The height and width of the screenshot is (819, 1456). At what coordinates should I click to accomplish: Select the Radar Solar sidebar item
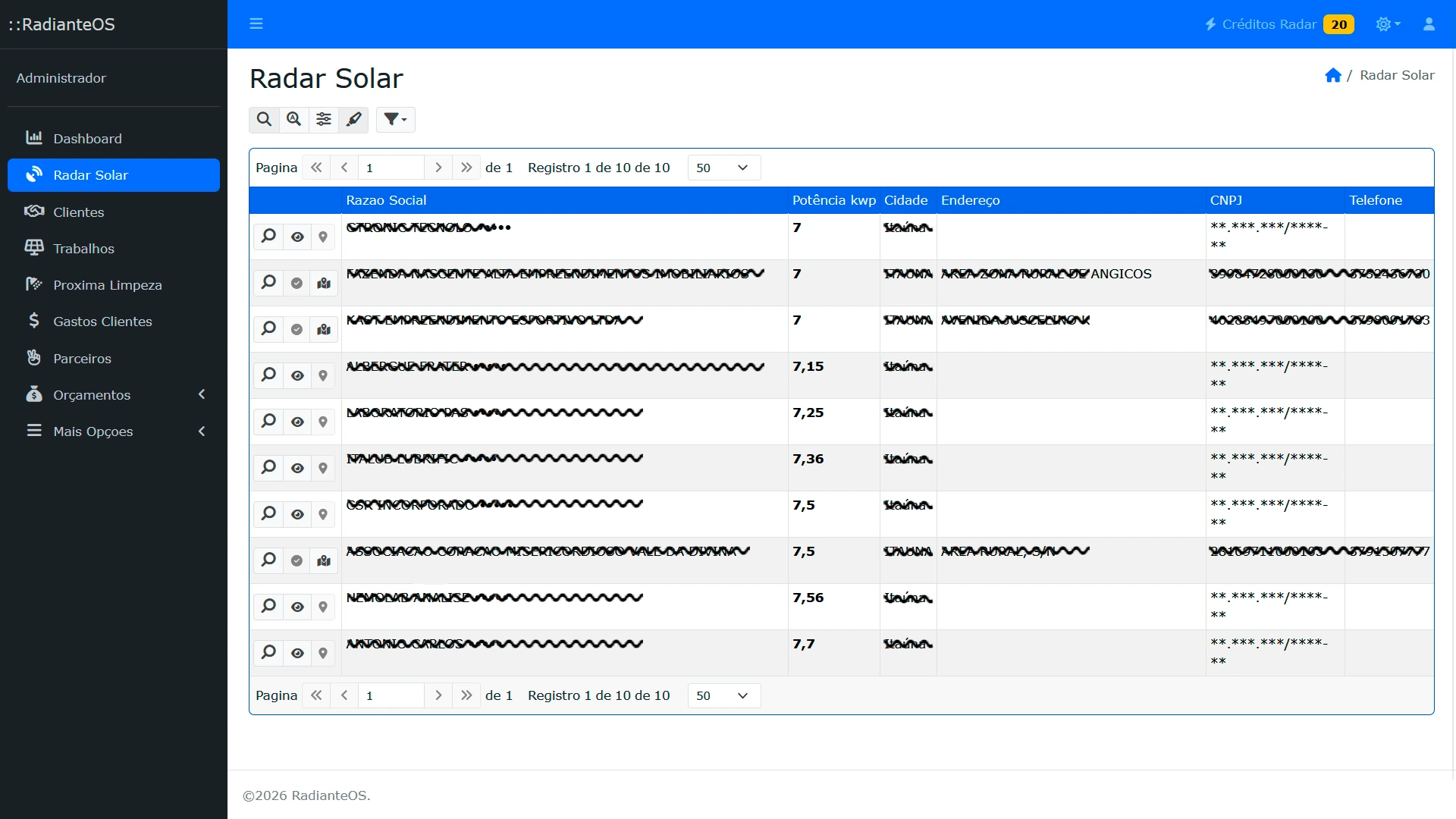[114, 175]
